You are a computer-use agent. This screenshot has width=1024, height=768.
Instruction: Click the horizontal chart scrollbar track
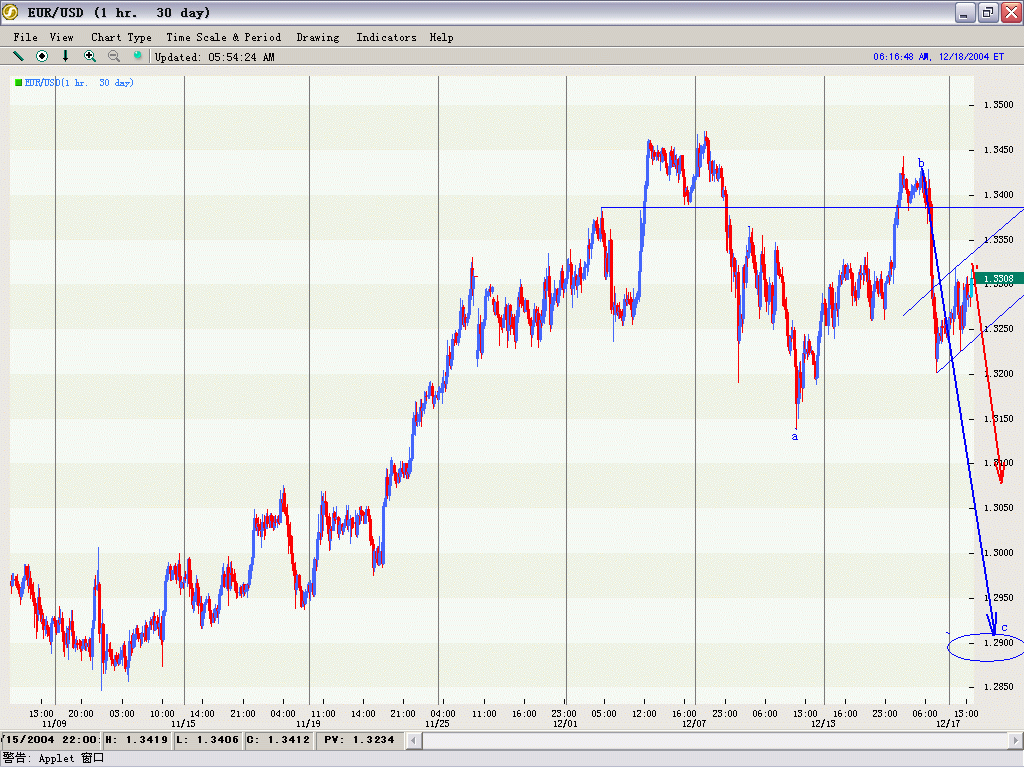715,741
